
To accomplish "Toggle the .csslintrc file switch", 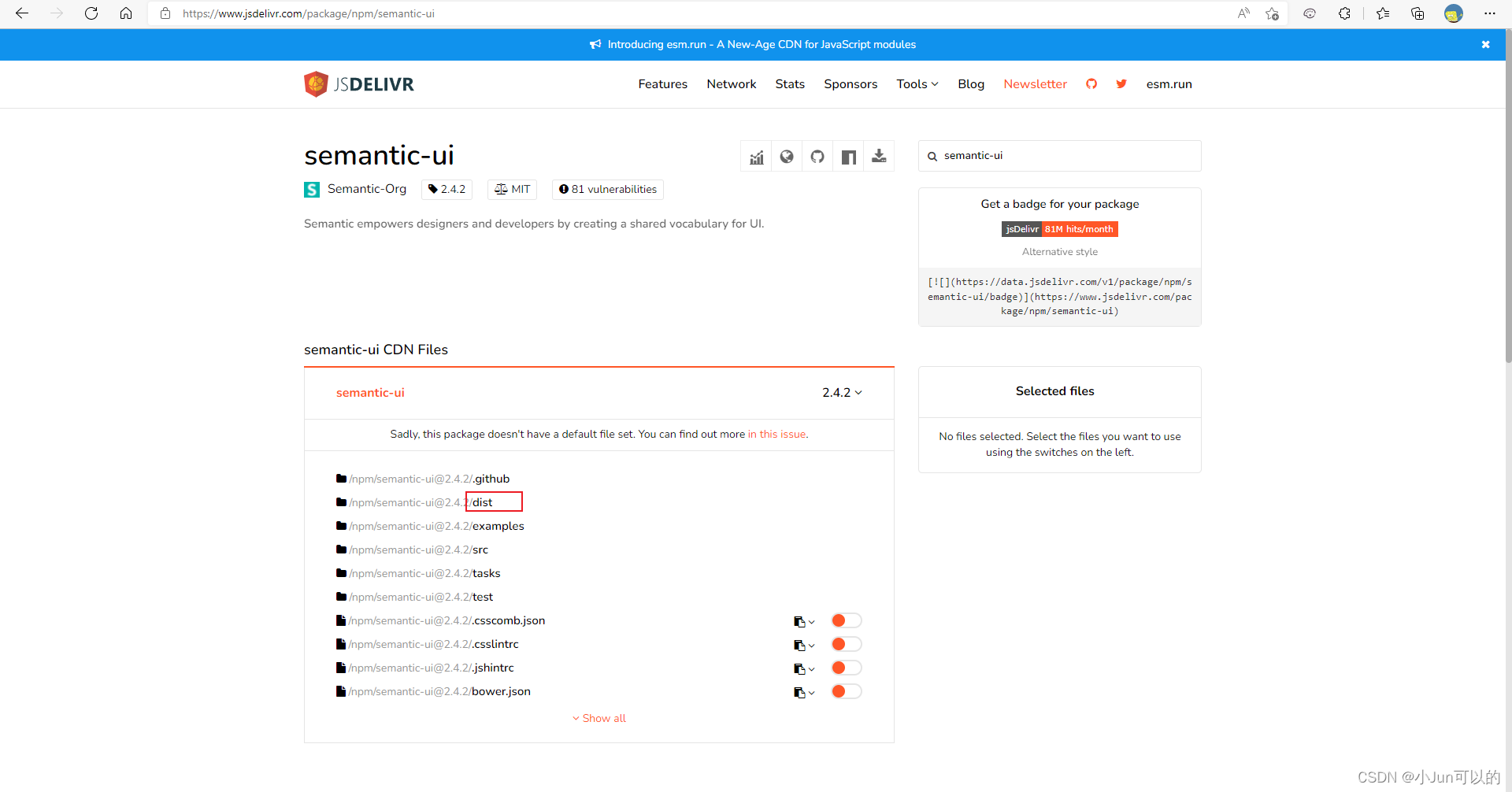I will click(847, 644).
